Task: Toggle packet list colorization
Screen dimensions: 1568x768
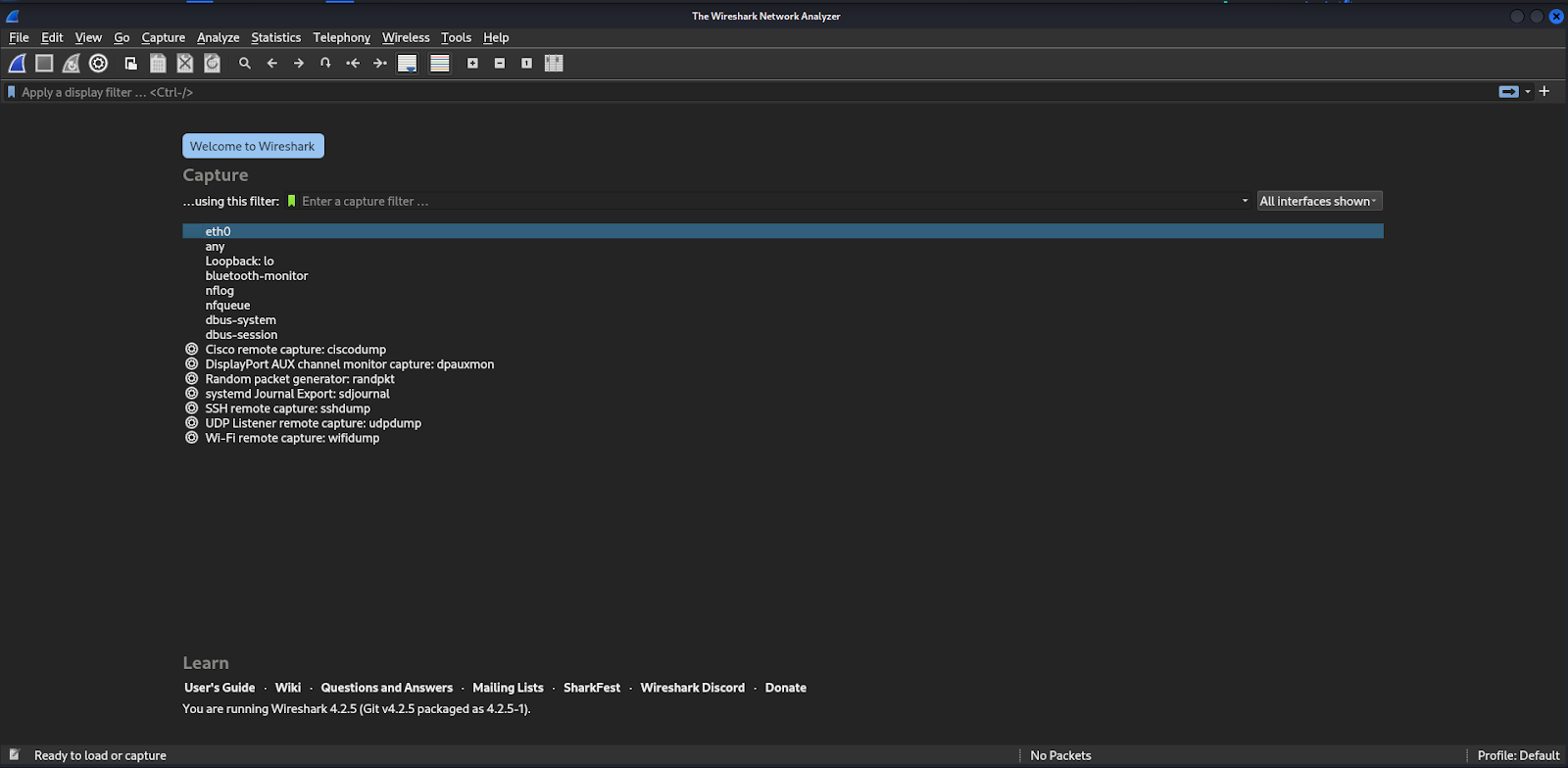Action: coord(440,64)
